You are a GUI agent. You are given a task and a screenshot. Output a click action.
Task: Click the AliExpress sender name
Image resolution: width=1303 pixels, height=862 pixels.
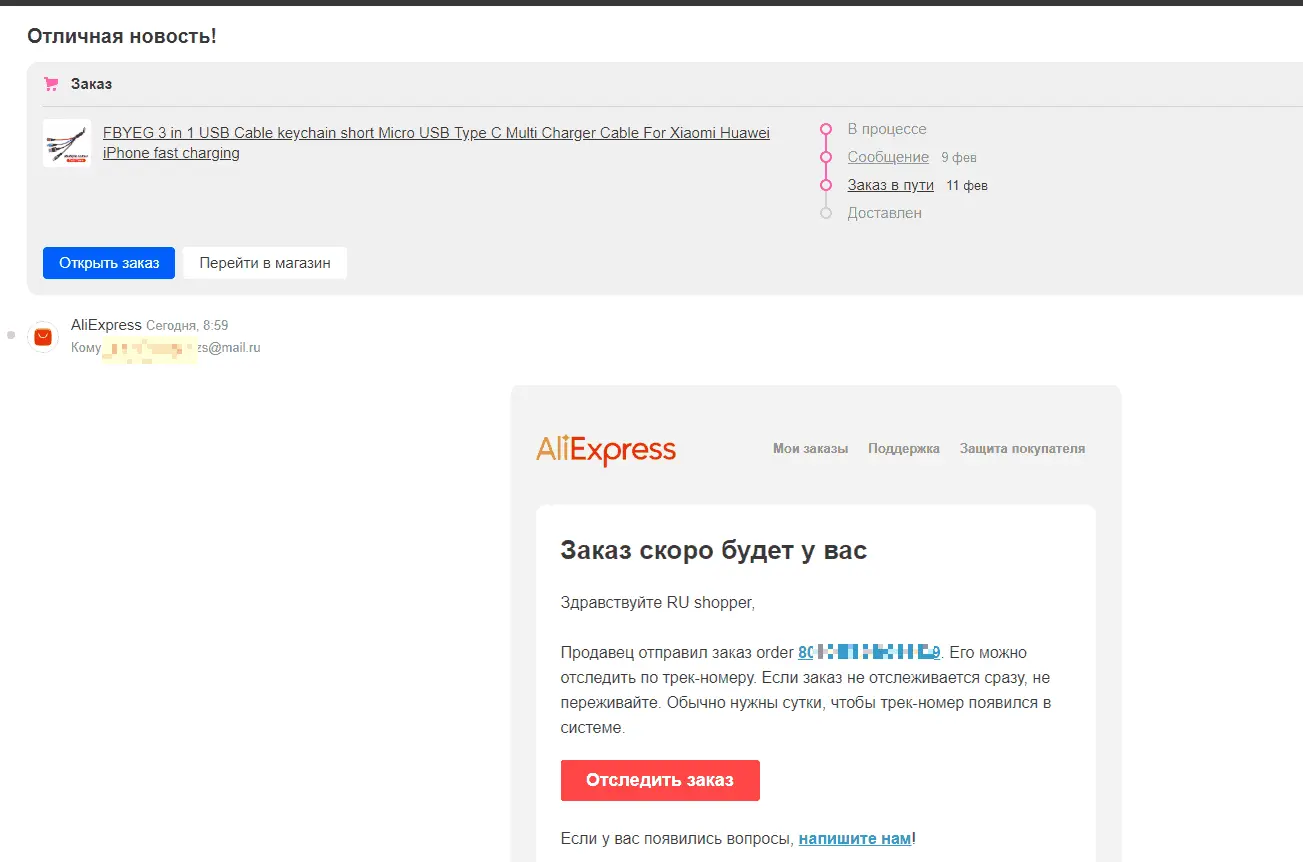106,325
